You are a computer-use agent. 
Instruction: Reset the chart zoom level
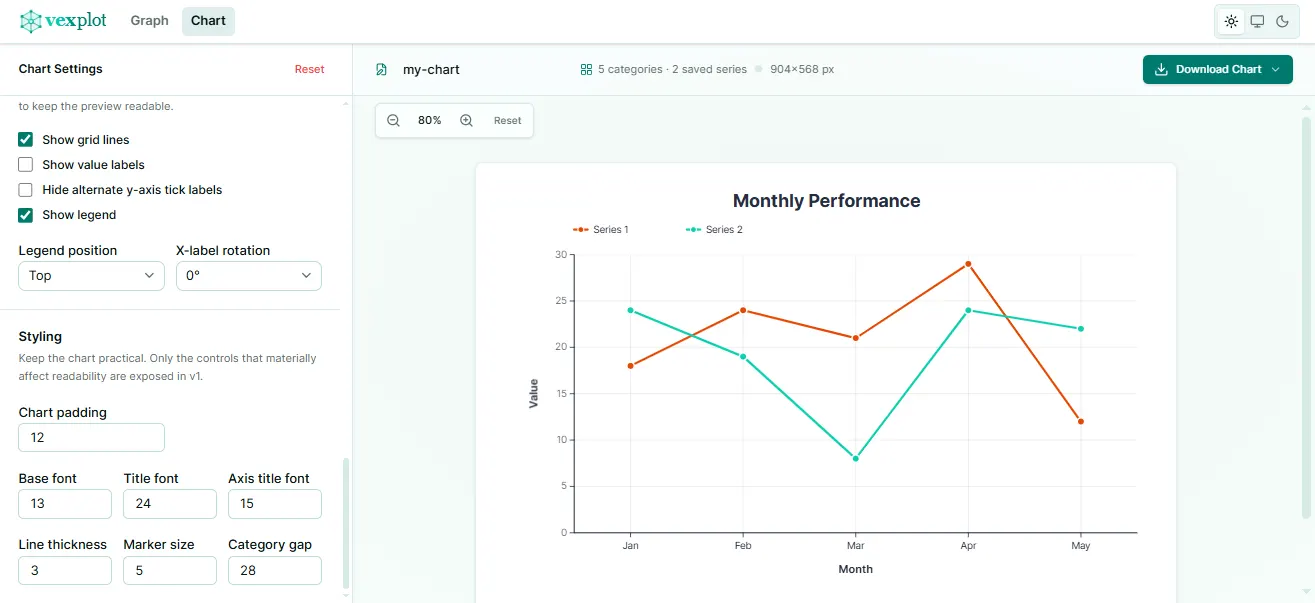point(507,120)
